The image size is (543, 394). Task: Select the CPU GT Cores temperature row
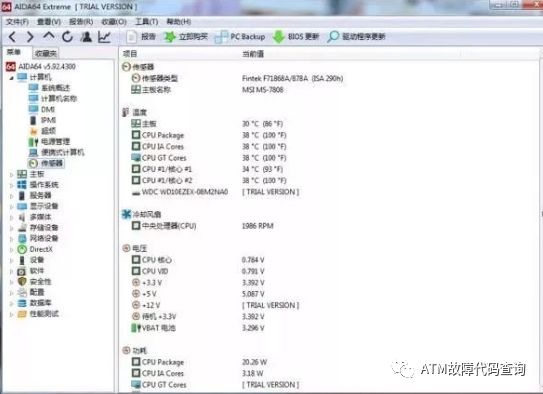pos(209,158)
